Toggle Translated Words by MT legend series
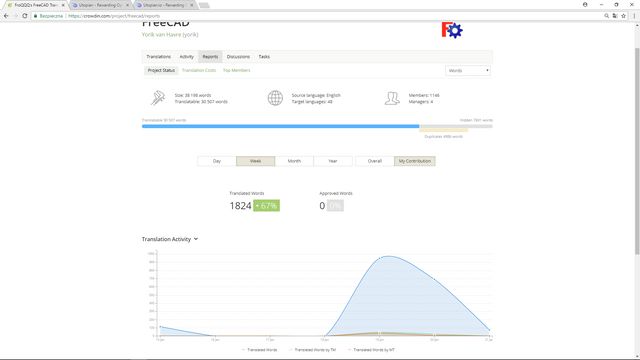640x360 pixels. coord(371,350)
